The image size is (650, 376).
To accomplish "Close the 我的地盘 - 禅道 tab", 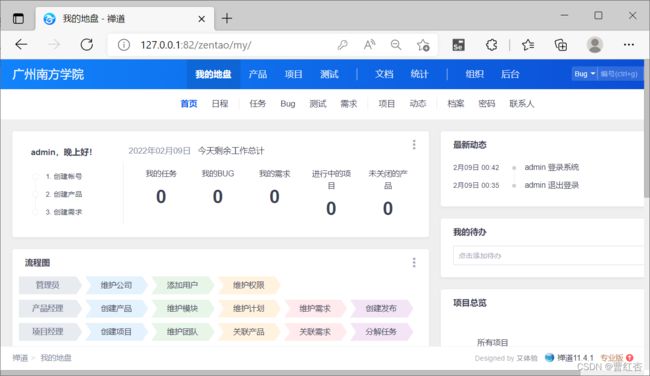I will point(201,19).
